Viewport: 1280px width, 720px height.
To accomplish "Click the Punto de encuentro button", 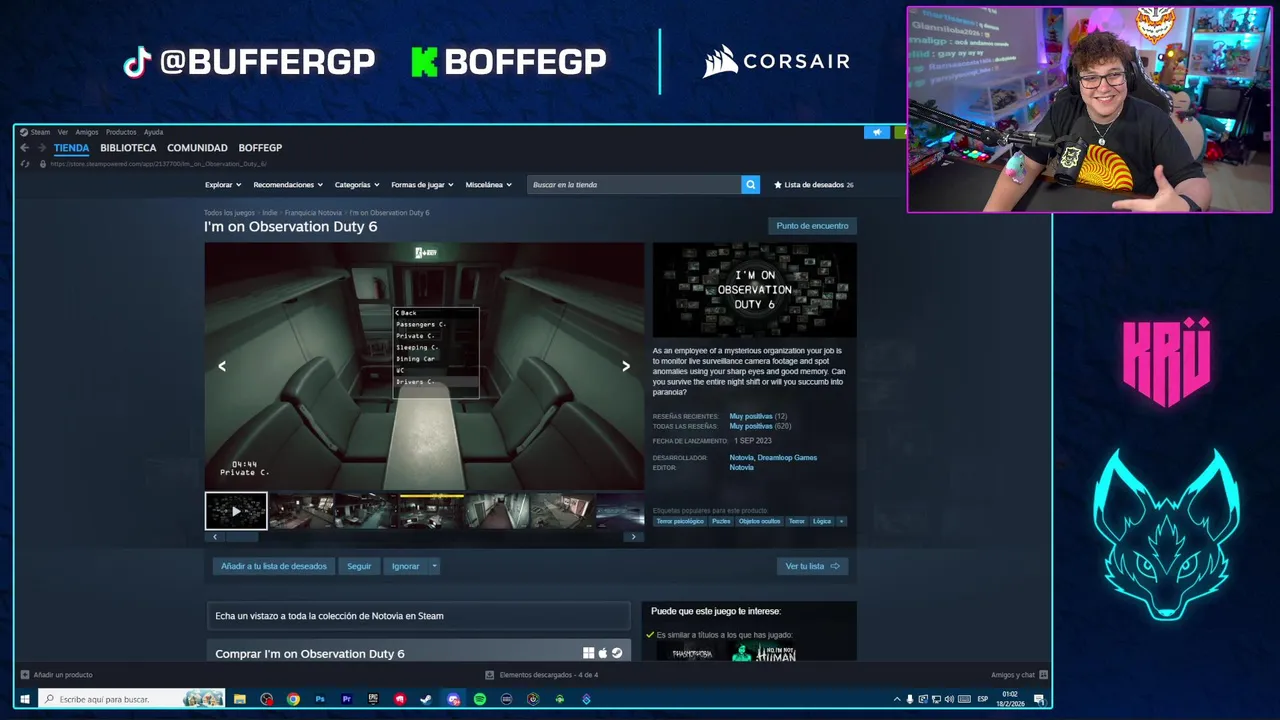I will (x=812, y=226).
